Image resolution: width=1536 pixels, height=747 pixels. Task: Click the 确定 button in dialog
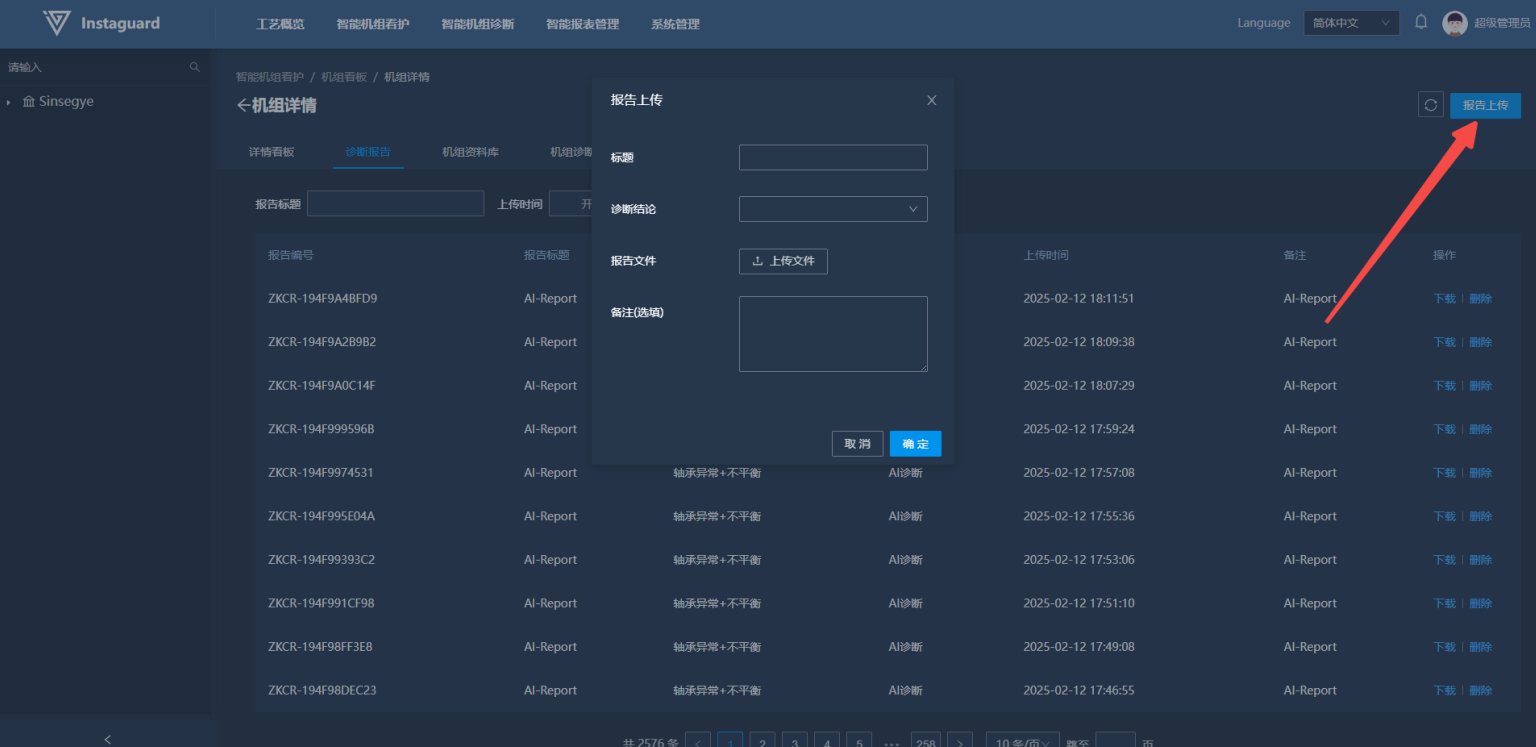pos(915,444)
